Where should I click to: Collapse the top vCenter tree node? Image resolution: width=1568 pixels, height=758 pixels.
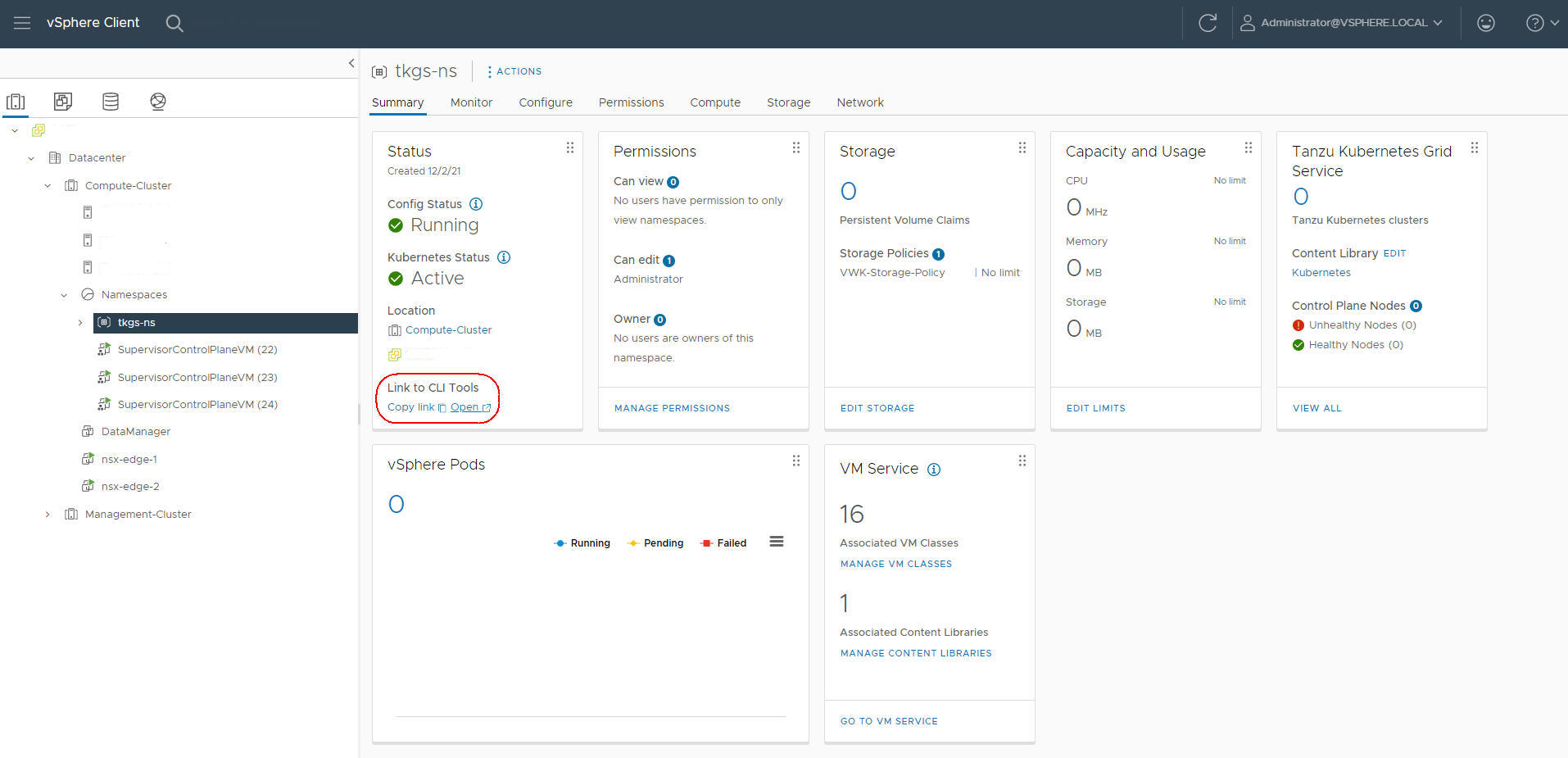(15, 130)
